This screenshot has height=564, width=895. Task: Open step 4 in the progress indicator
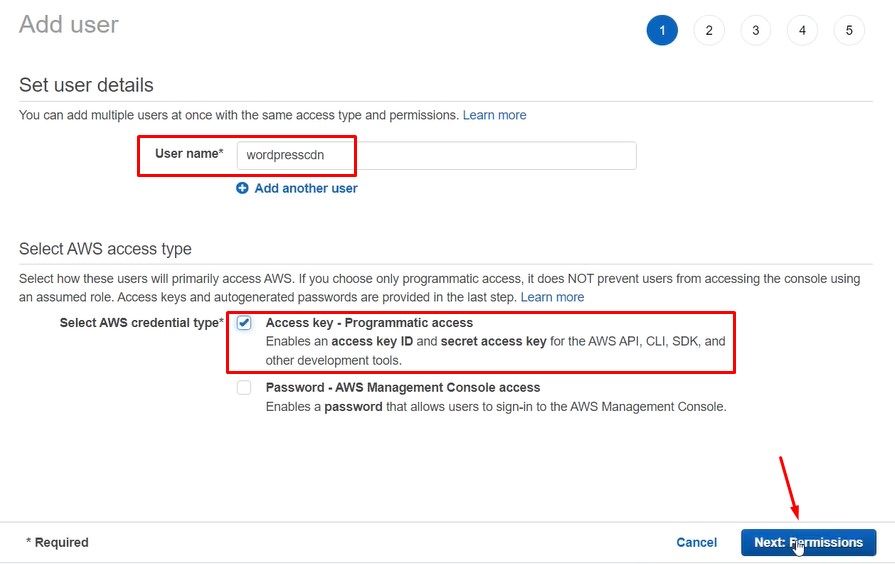[802, 30]
